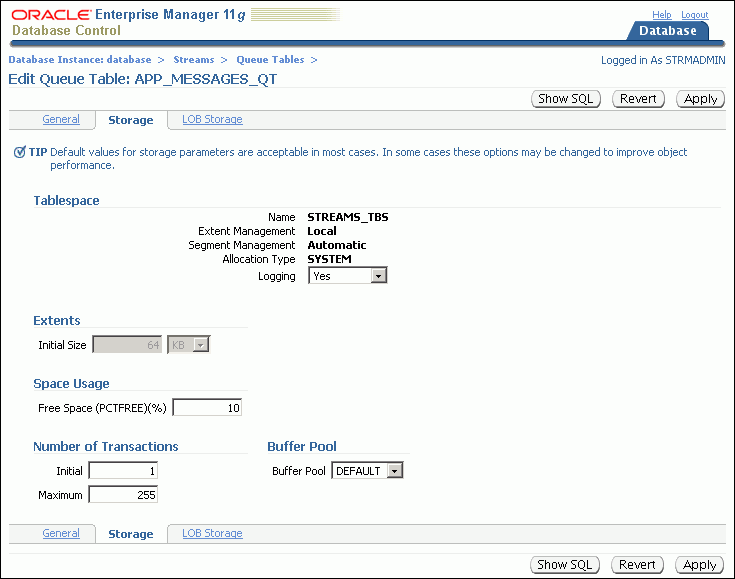Click the top Revert button
Viewport: 735px width, 579px height.
point(638,99)
